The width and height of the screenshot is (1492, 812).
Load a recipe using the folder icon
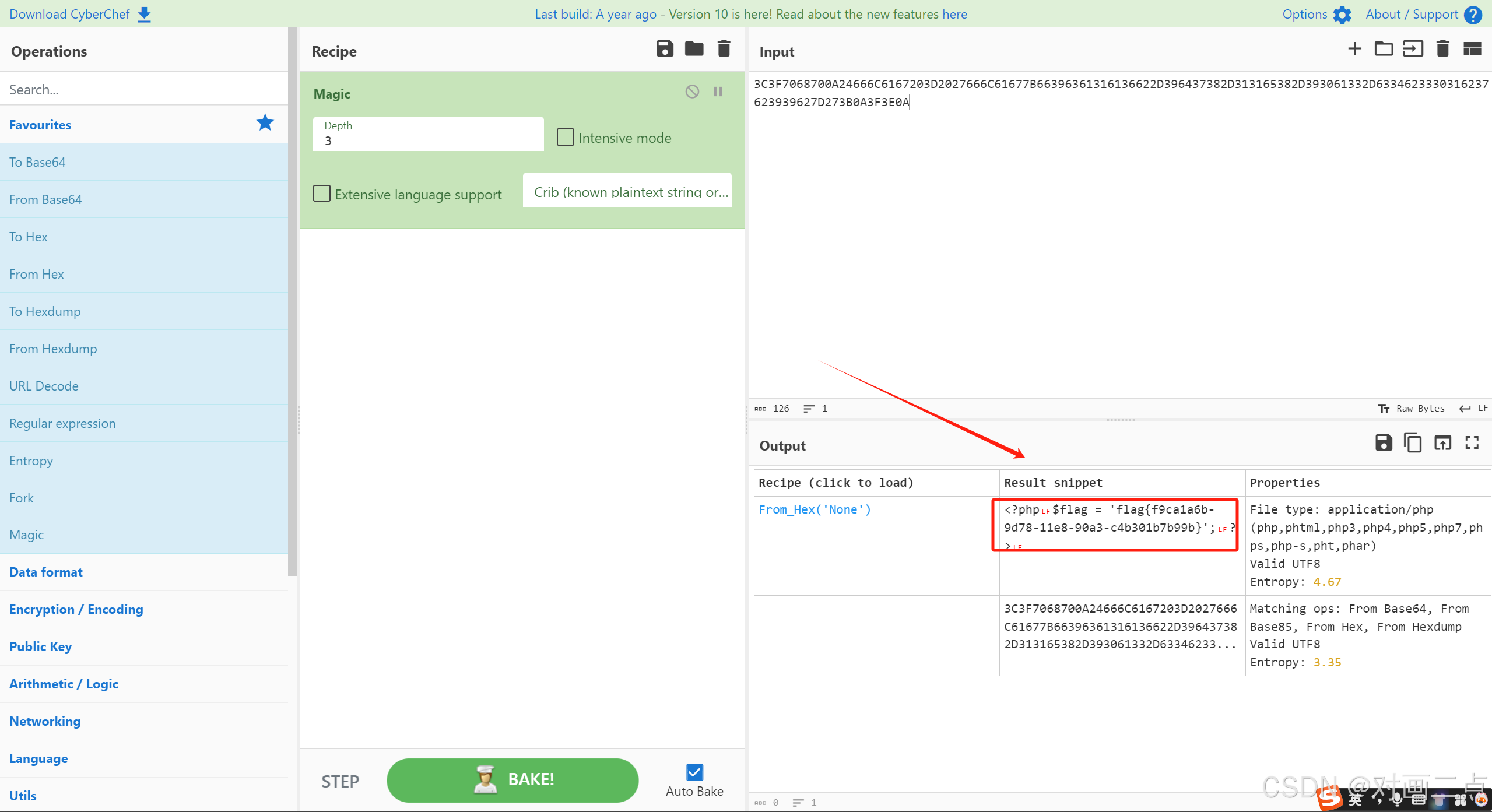(x=694, y=49)
